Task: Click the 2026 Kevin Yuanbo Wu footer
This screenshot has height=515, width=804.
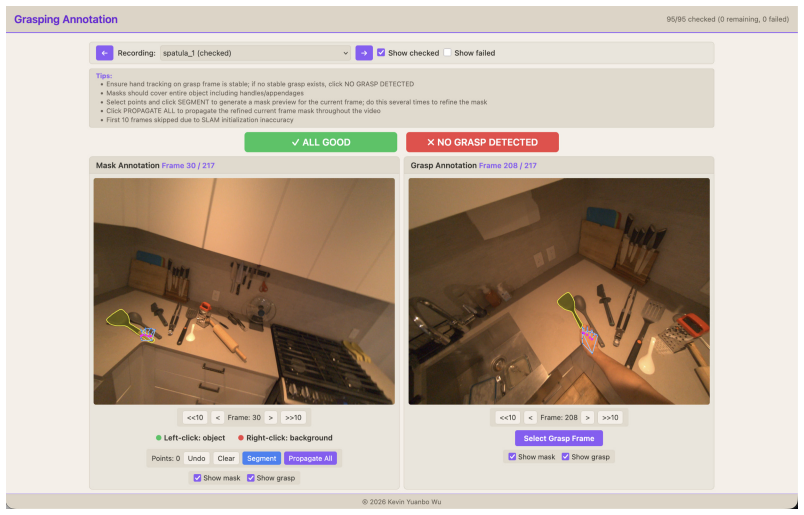Action: tap(401, 502)
